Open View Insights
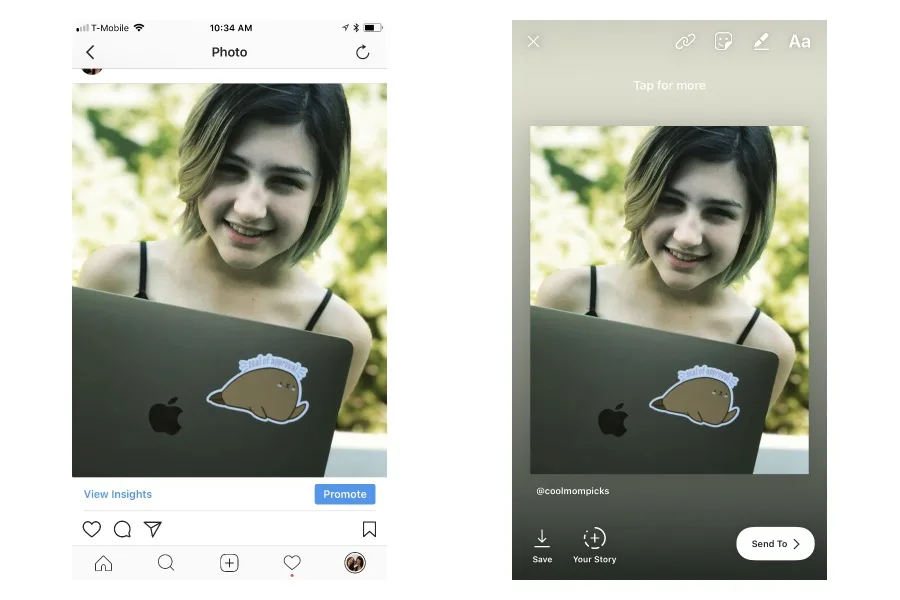 117,493
